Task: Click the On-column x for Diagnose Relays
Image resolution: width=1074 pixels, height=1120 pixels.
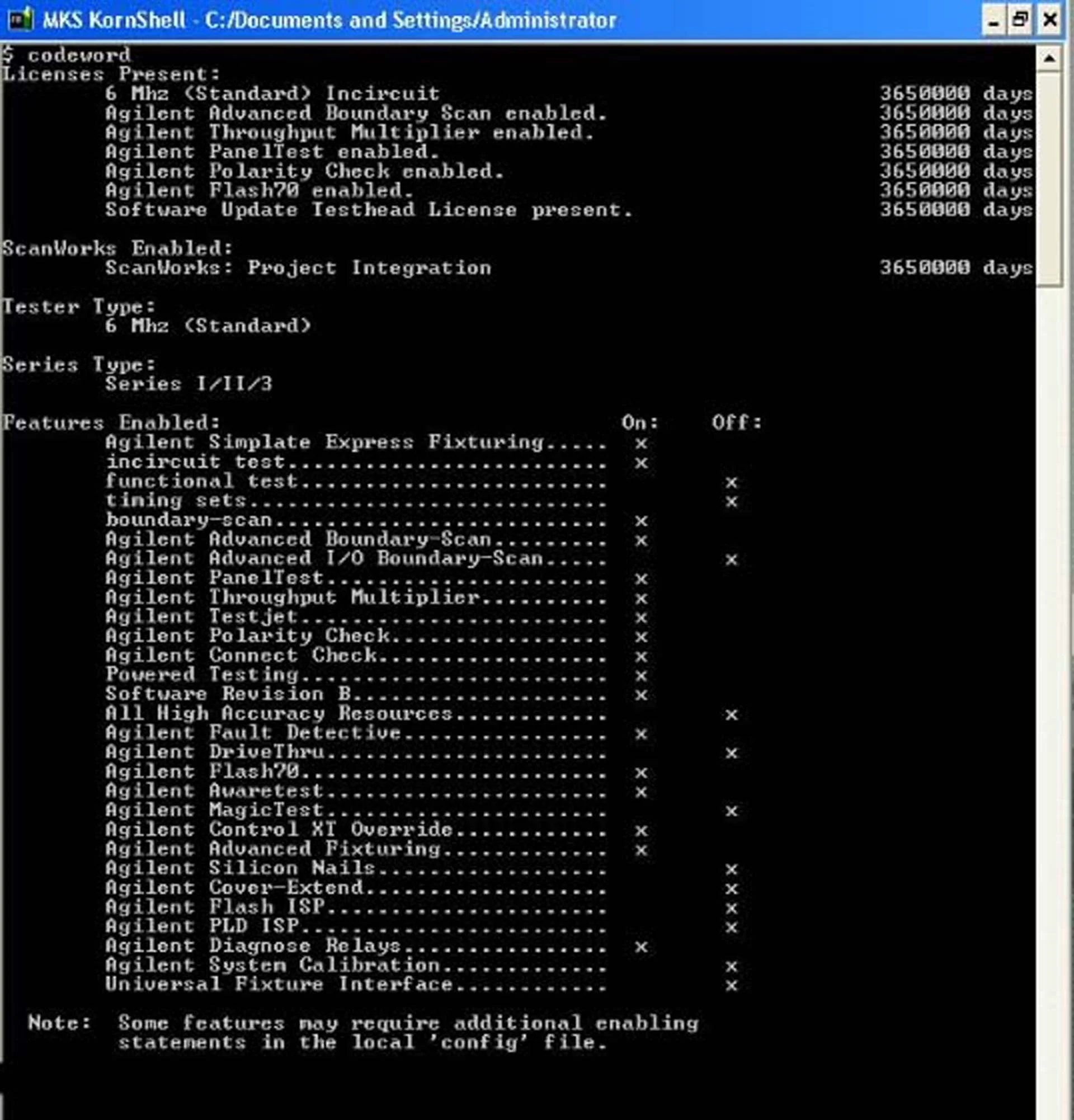Action: (641, 948)
